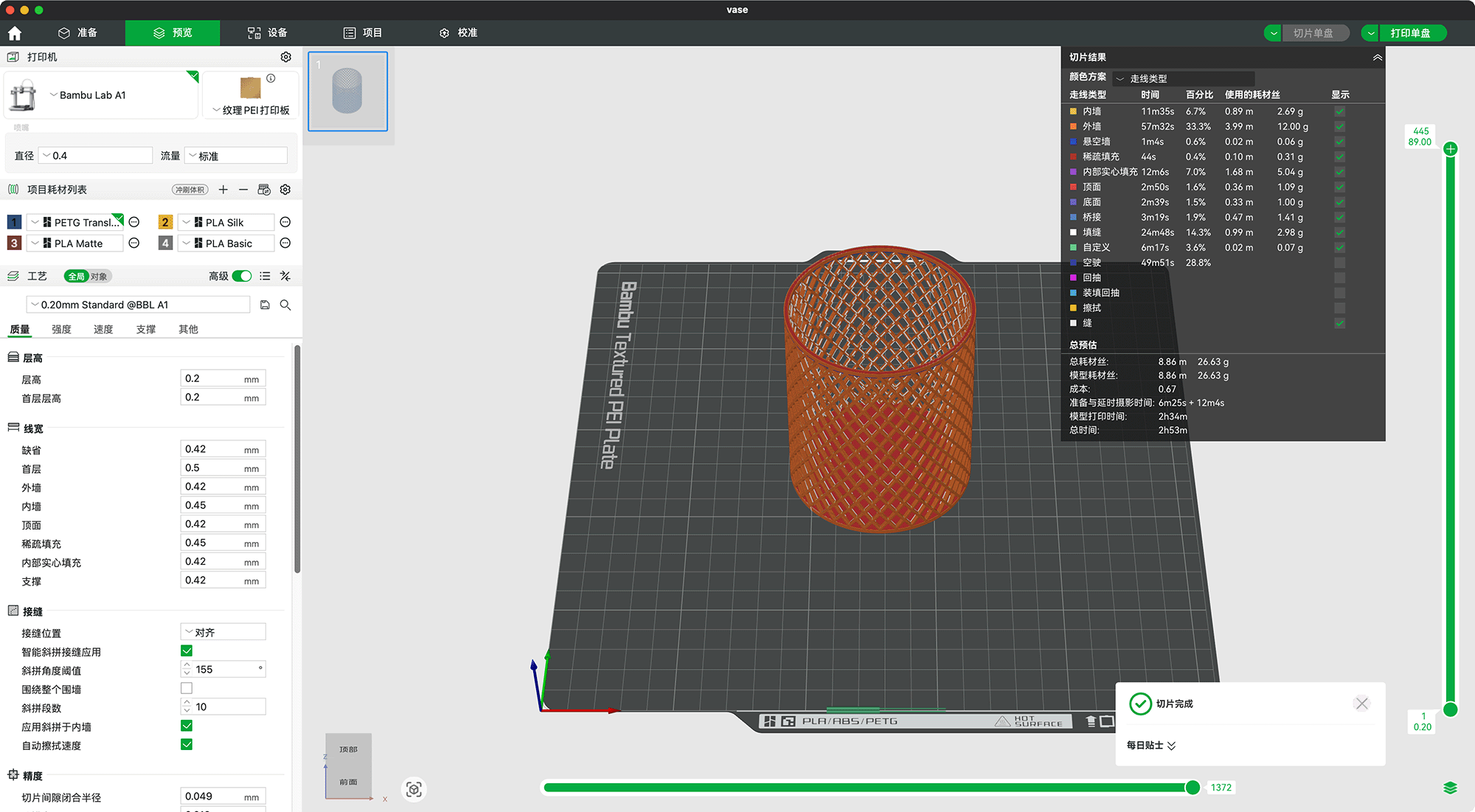Screen dimensions: 1475x812
Task: Remove a filament with minus icon
Action: point(243,190)
